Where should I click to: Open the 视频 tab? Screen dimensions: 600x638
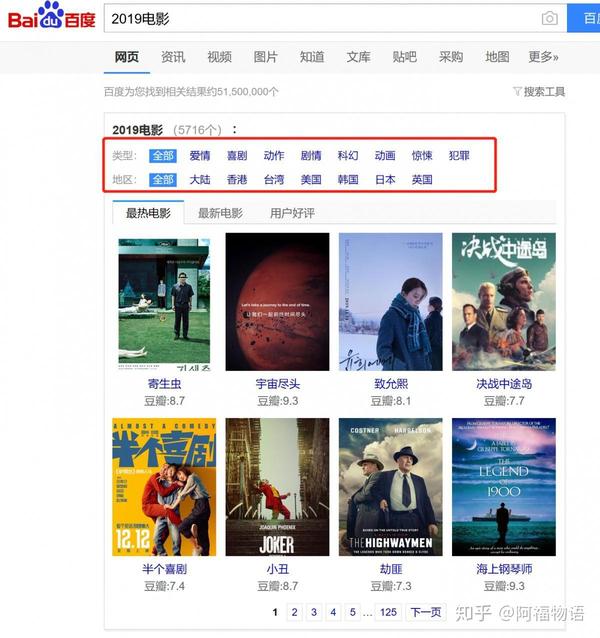[219, 57]
